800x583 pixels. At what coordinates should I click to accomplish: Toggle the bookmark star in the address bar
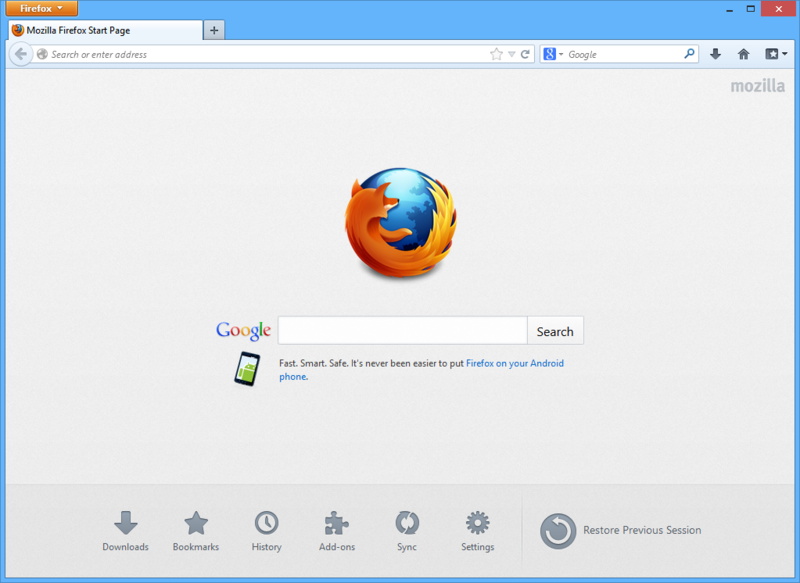(495, 54)
